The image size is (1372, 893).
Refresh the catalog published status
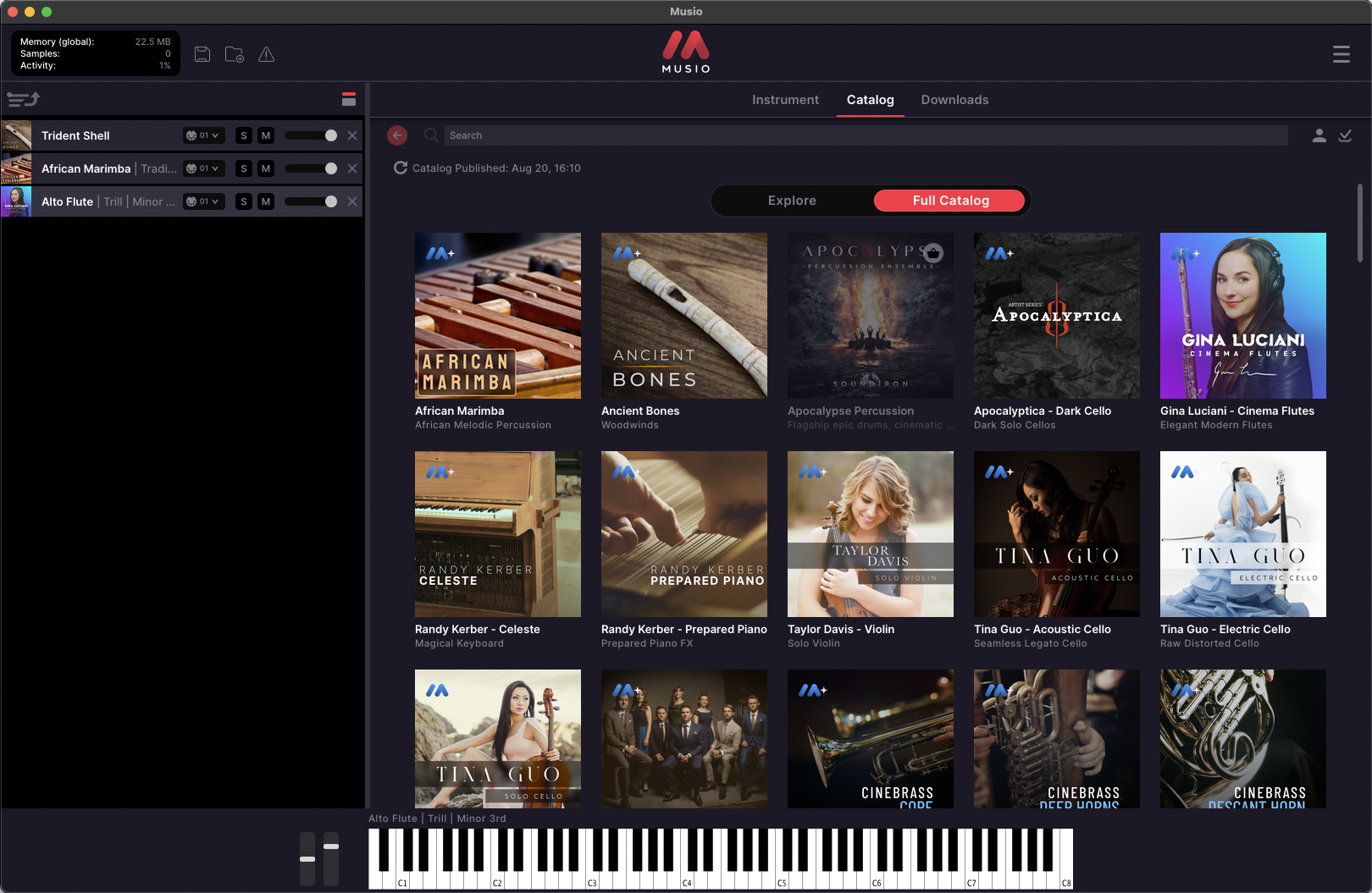[401, 168]
